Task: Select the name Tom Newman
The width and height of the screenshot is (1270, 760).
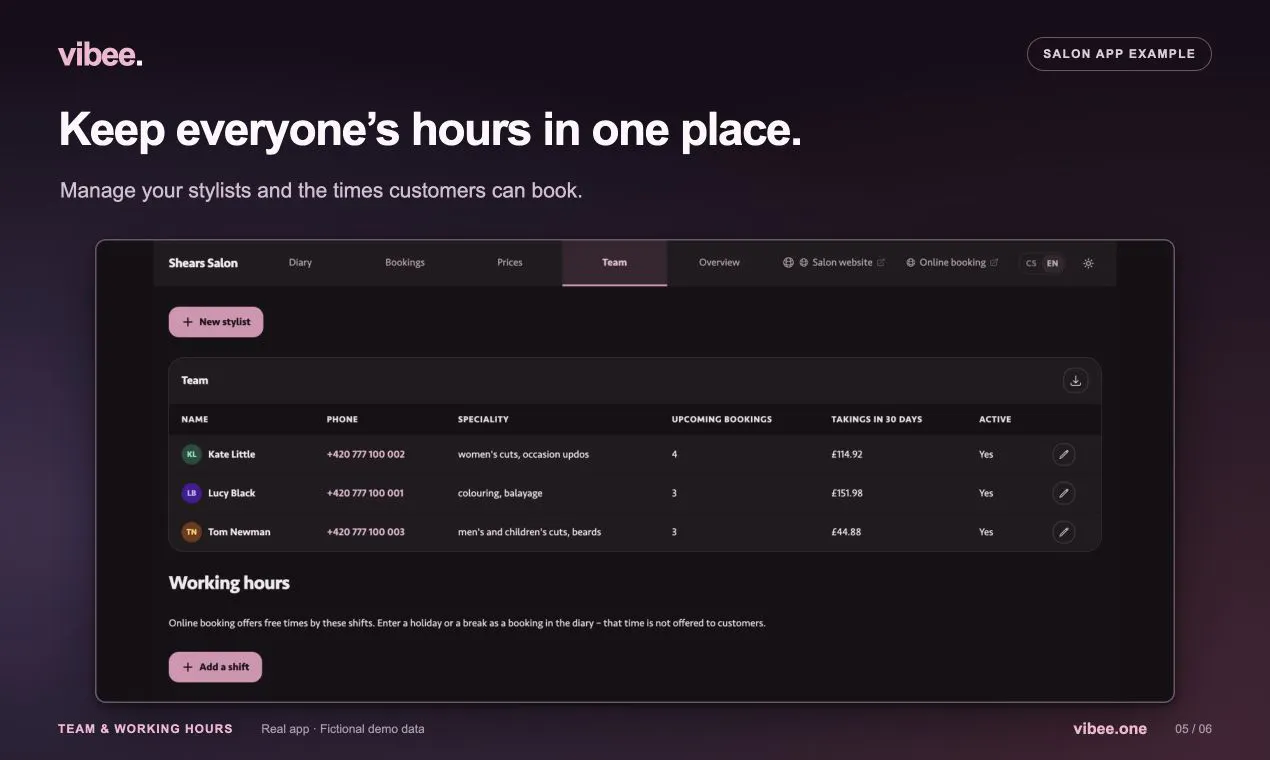Action: [239, 532]
